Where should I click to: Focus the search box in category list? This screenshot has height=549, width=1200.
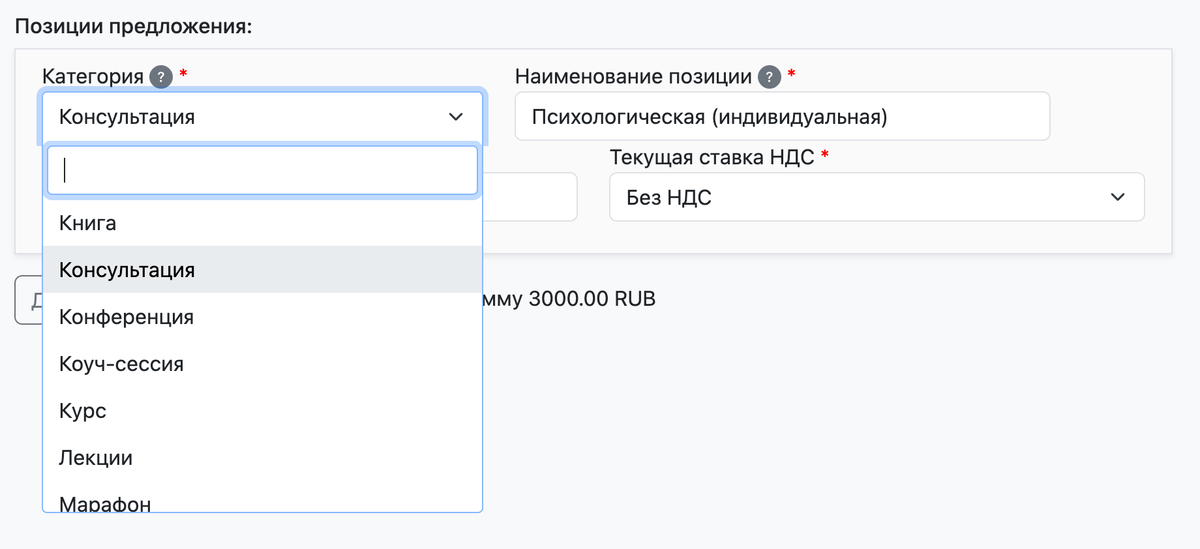262,170
